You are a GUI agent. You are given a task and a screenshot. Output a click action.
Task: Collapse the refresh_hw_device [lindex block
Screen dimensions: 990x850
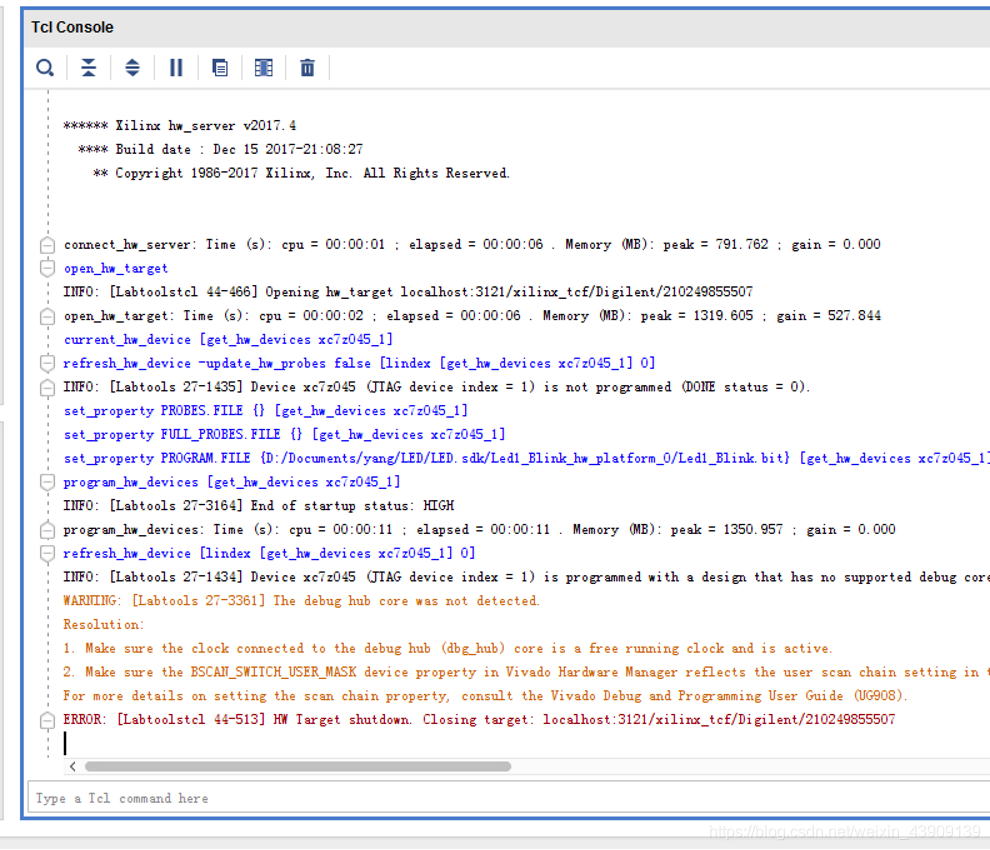[47, 554]
